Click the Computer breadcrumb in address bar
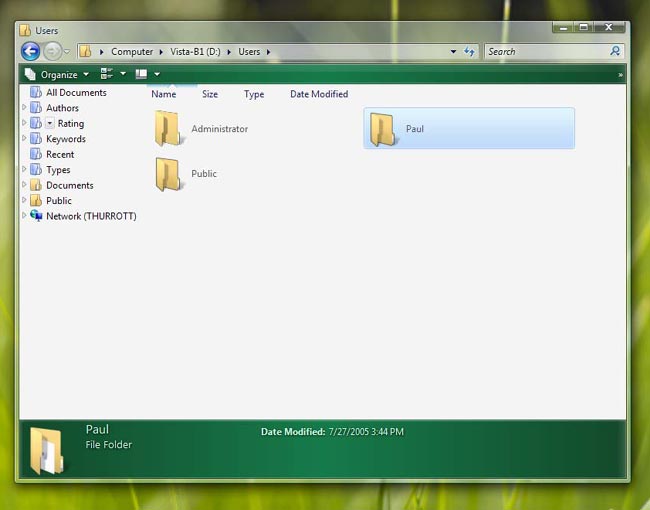The width and height of the screenshot is (650, 510). pyautogui.click(x=132, y=51)
